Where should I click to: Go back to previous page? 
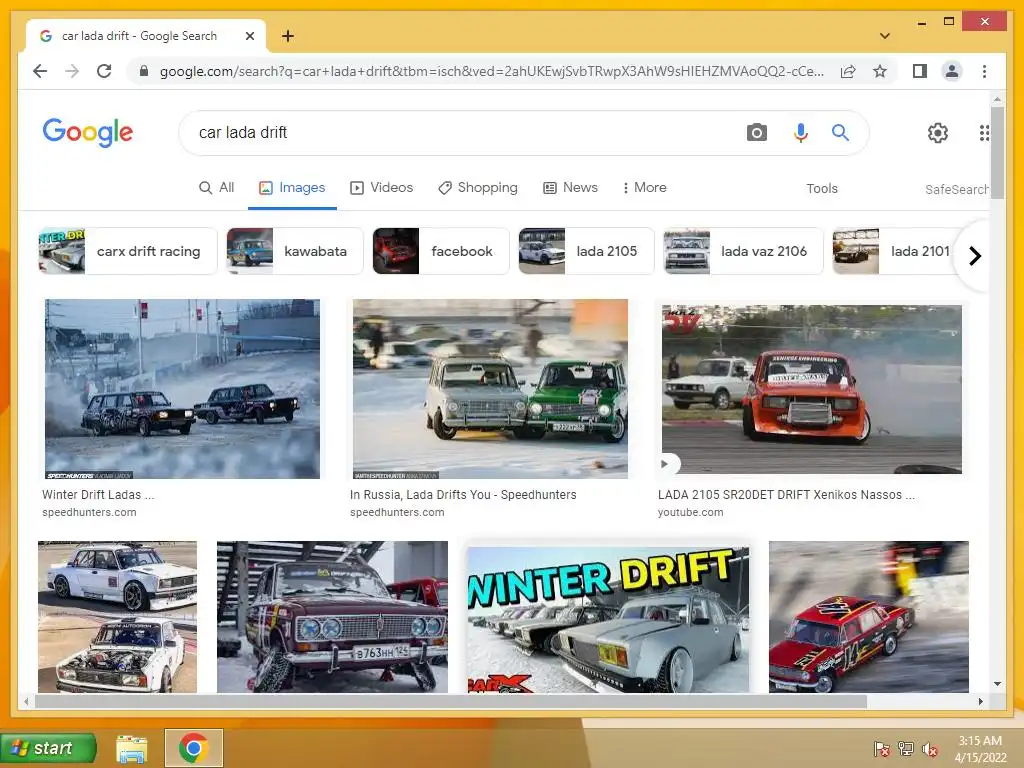click(40, 71)
